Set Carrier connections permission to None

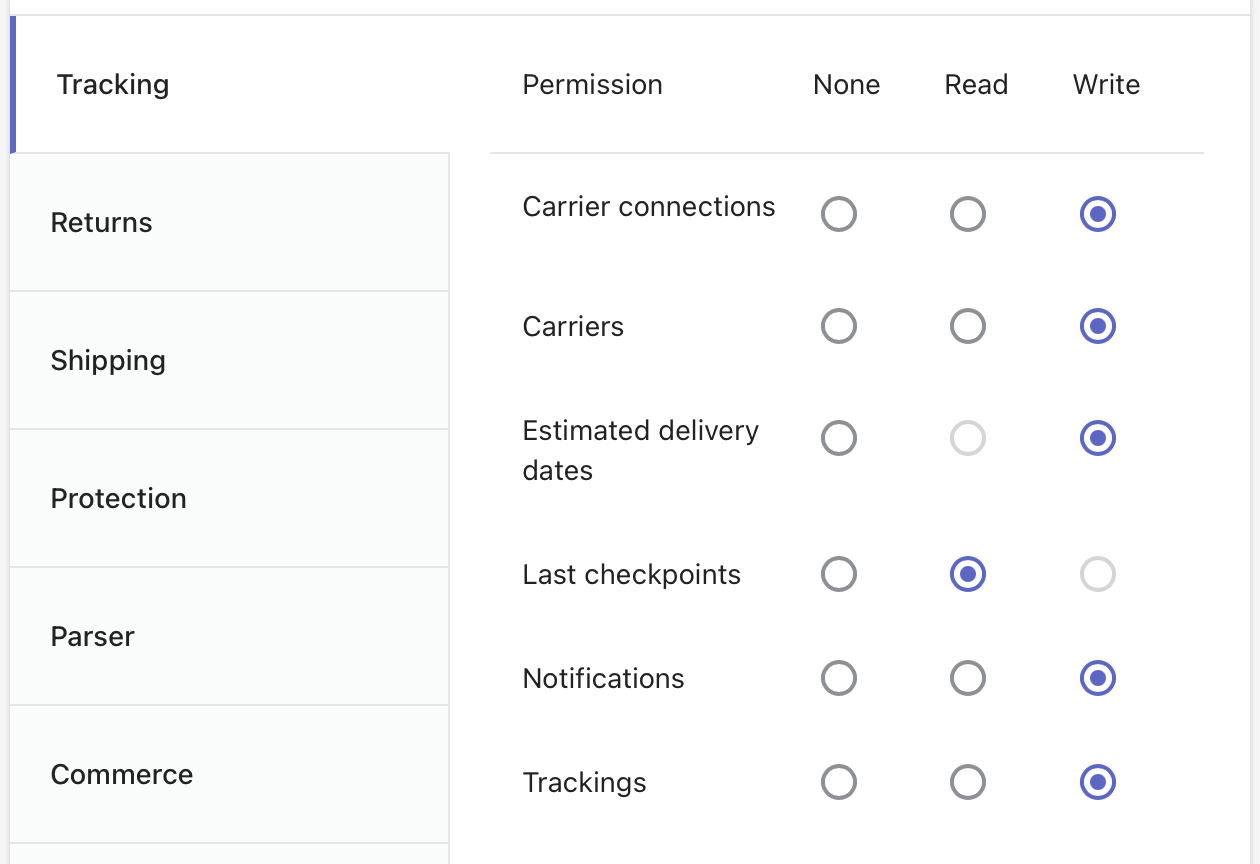838,214
